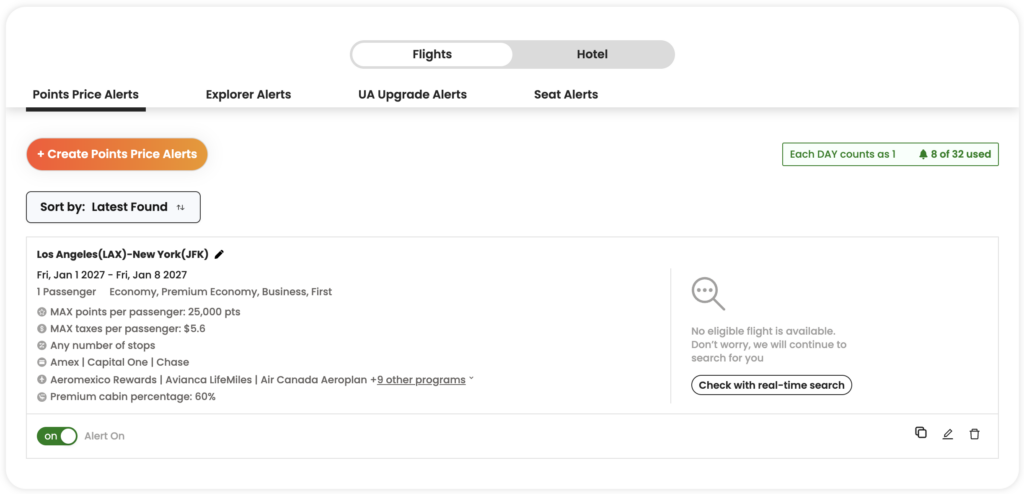Image resolution: width=1024 pixels, height=494 pixels.
Task: Switch to the Seat Alerts tab
Action: (566, 95)
